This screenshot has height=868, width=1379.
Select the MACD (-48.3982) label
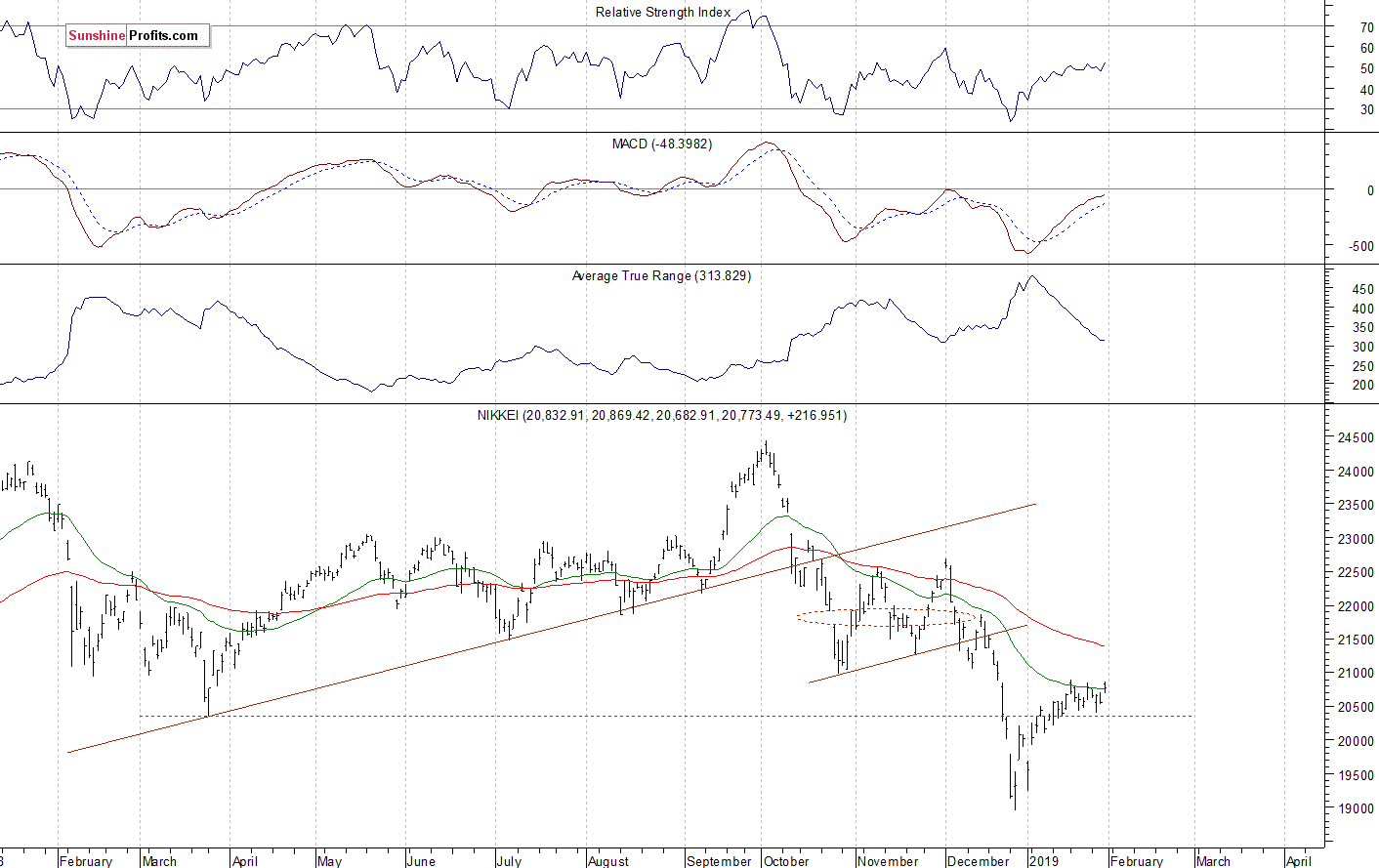(x=662, y=144)
